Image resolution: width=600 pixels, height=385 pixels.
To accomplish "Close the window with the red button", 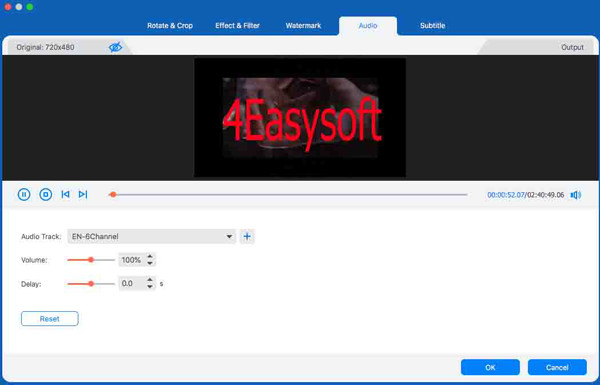I will (8, 7).
